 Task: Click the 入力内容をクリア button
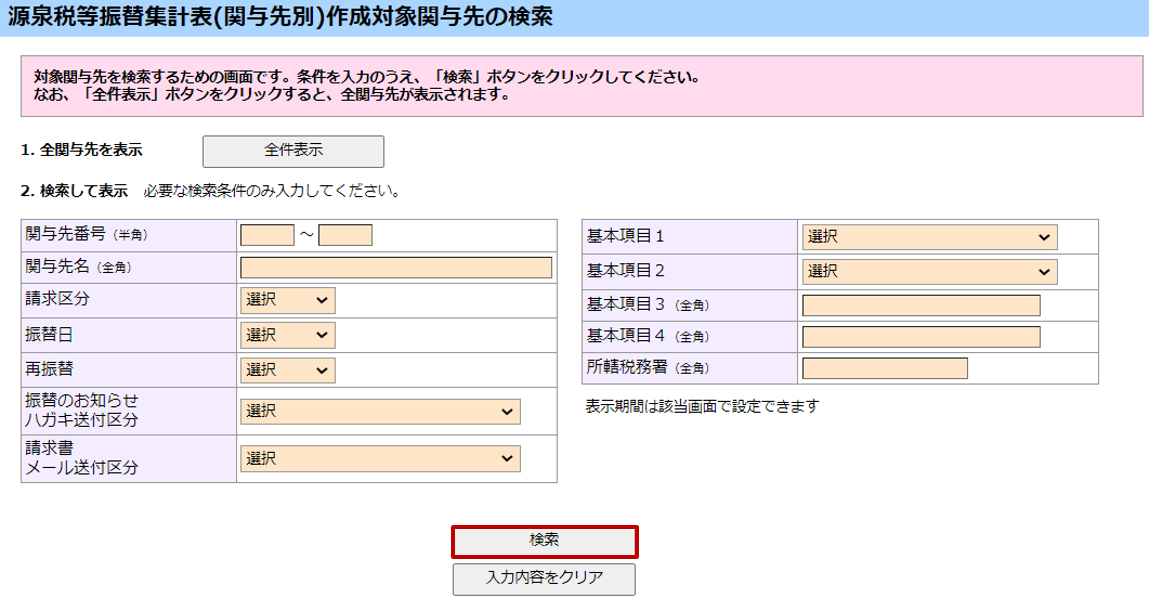(x=543, y=578)
